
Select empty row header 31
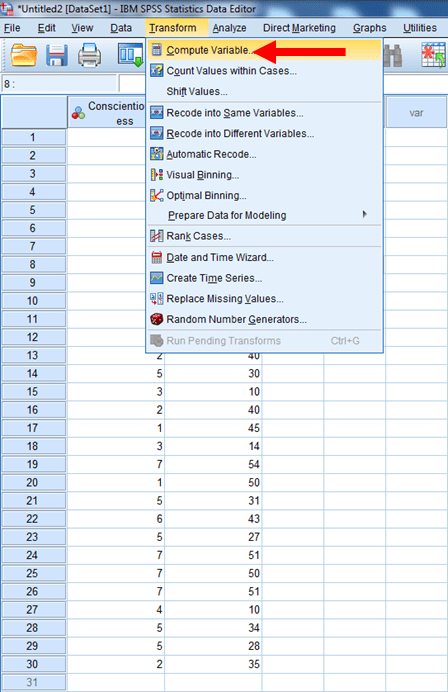34,683
